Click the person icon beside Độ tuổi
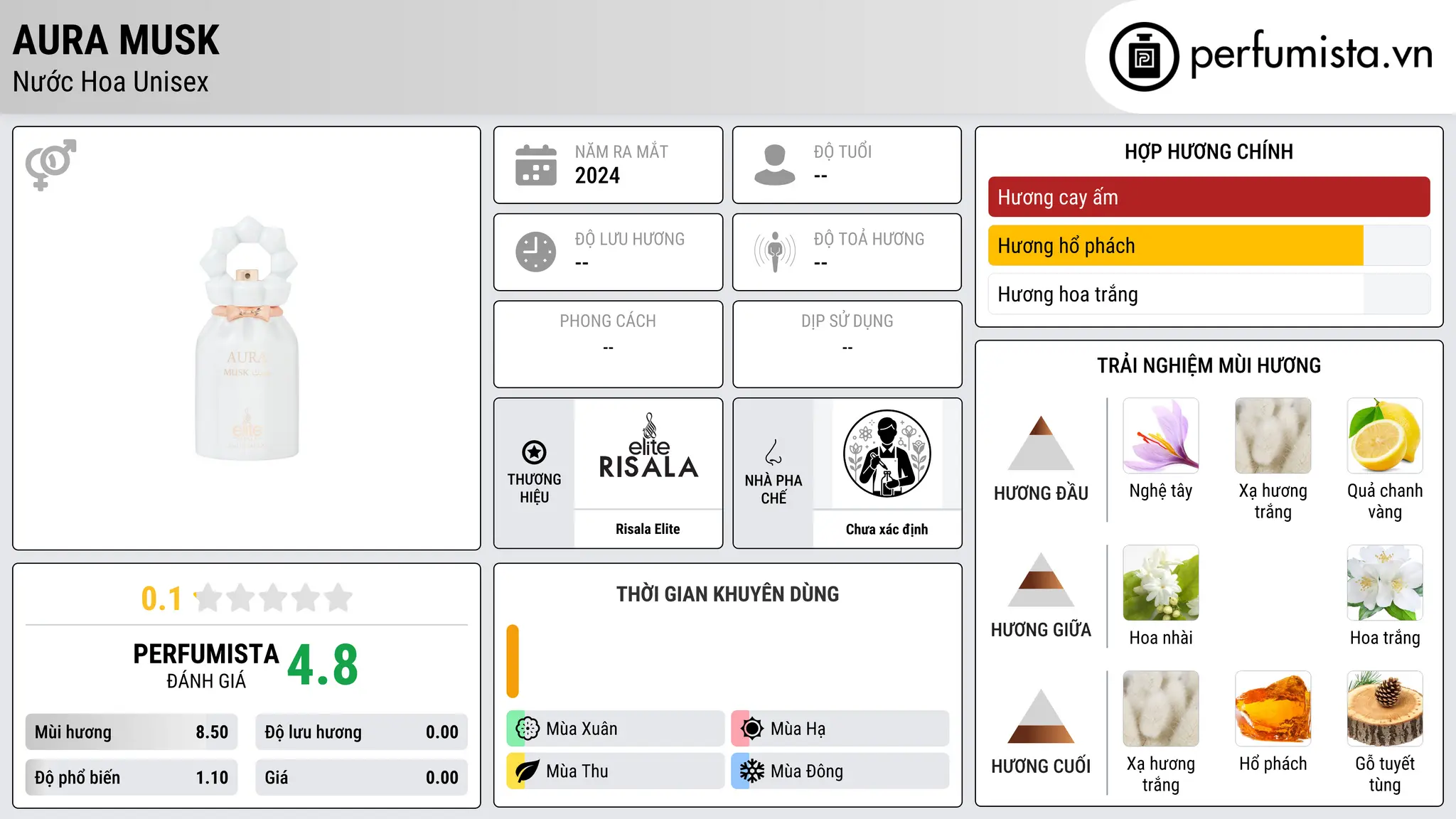 click(x=774, y=165)
